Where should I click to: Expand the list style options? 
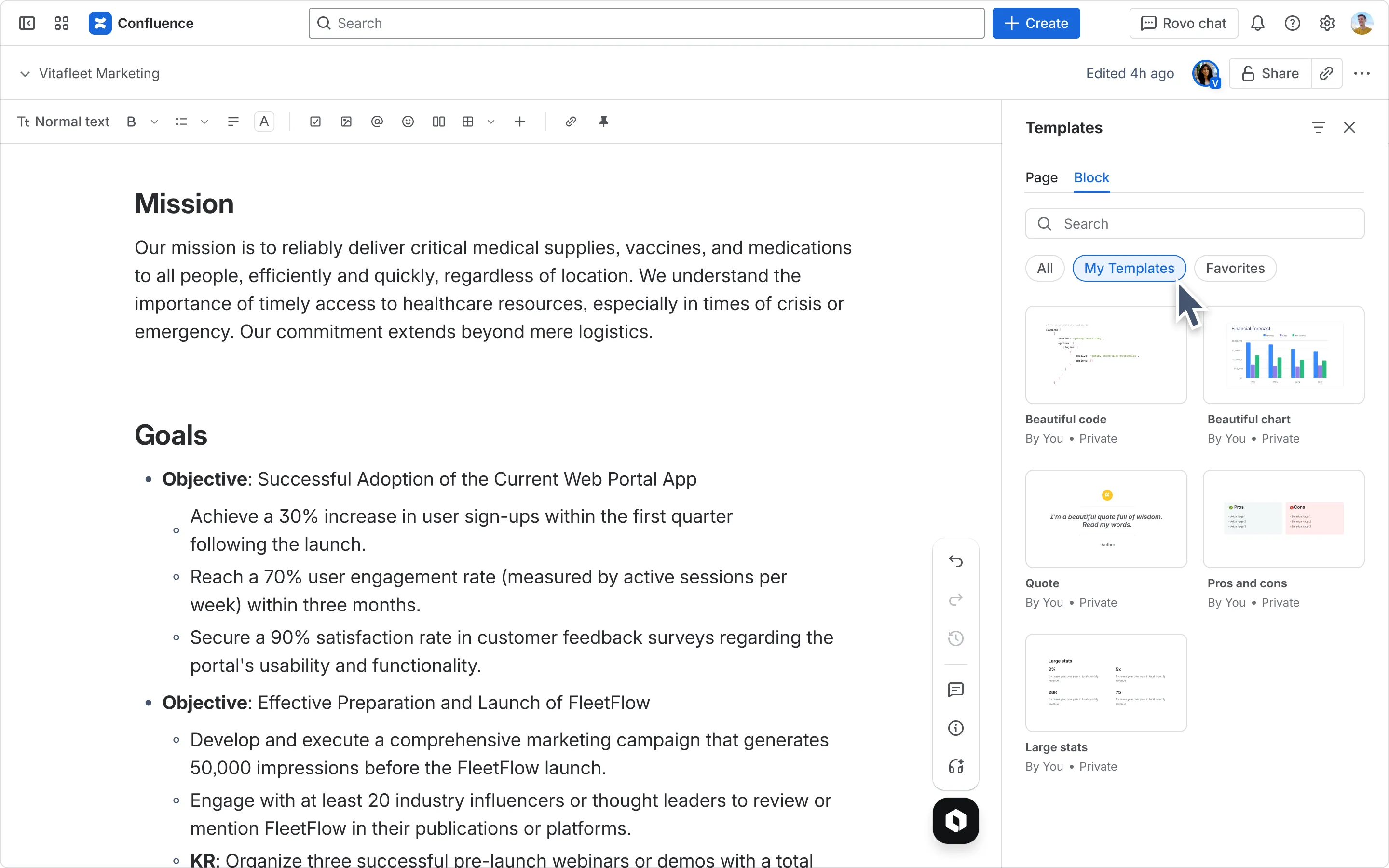[x=204, y=122]
